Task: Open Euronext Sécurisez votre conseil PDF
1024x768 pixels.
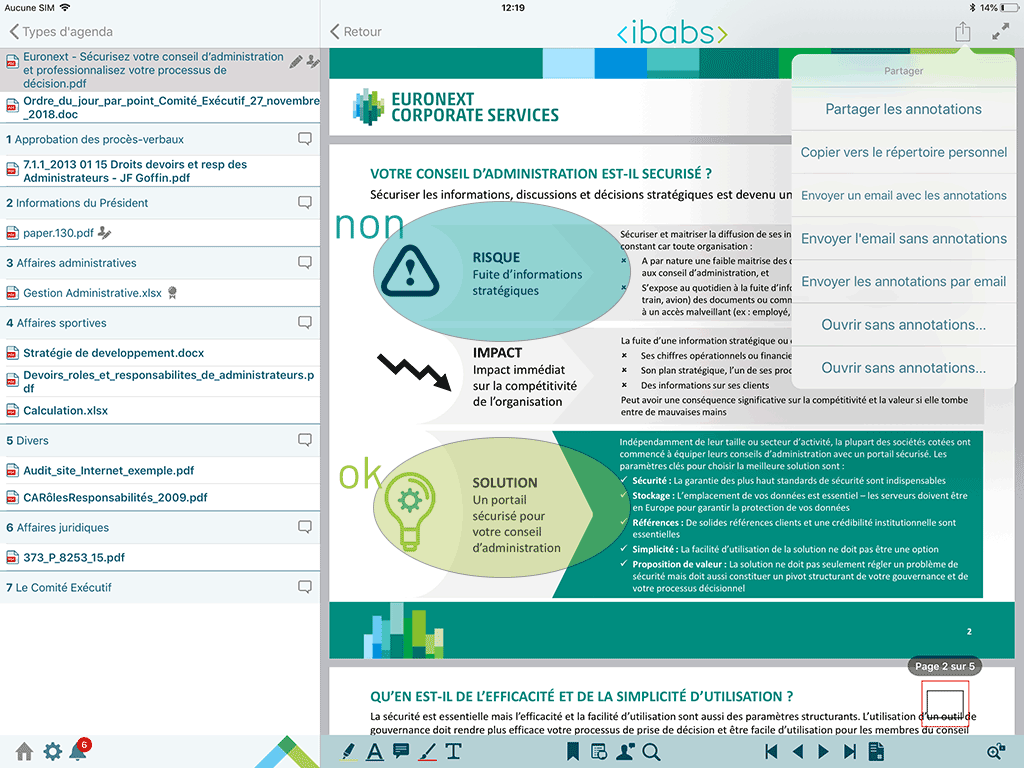Action: tap(160, 69)
